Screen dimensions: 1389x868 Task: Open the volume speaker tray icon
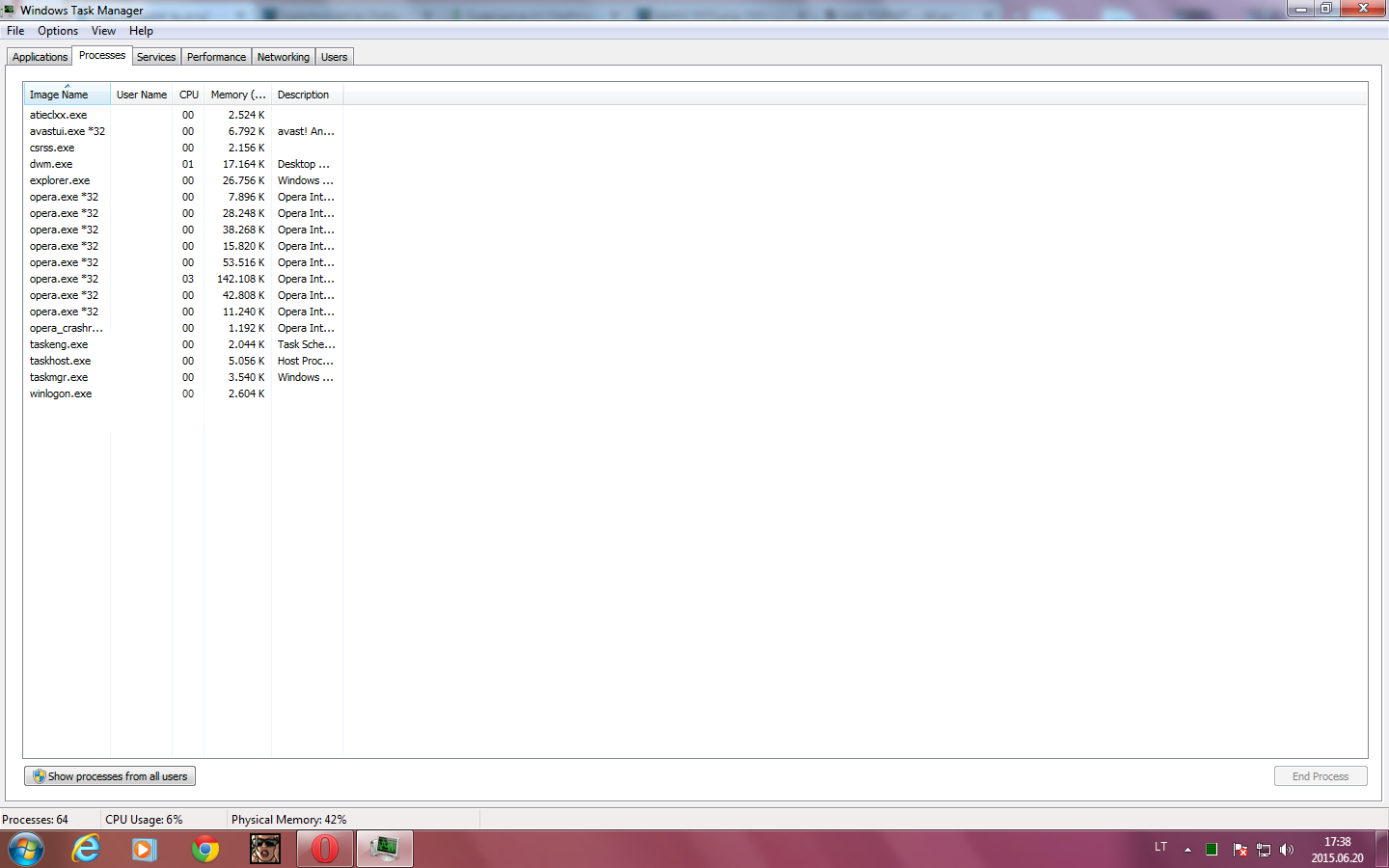[x=1287, y=850]
